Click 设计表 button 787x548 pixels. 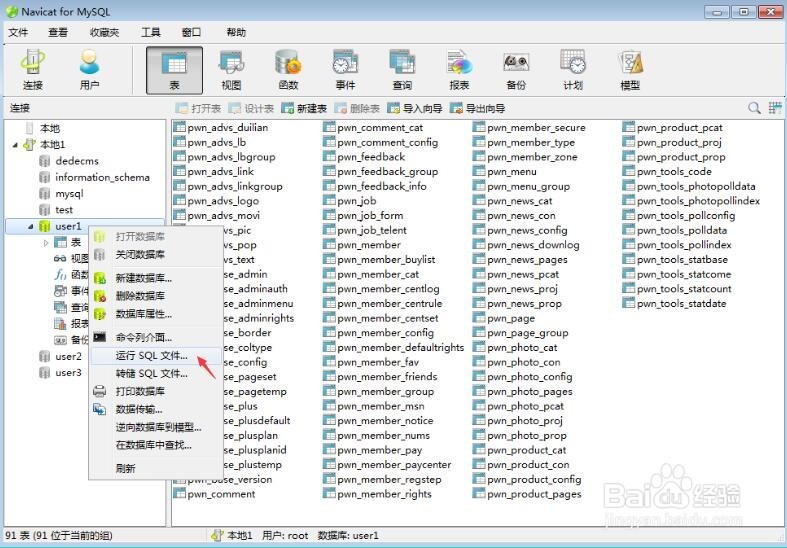tap(251, 108)
